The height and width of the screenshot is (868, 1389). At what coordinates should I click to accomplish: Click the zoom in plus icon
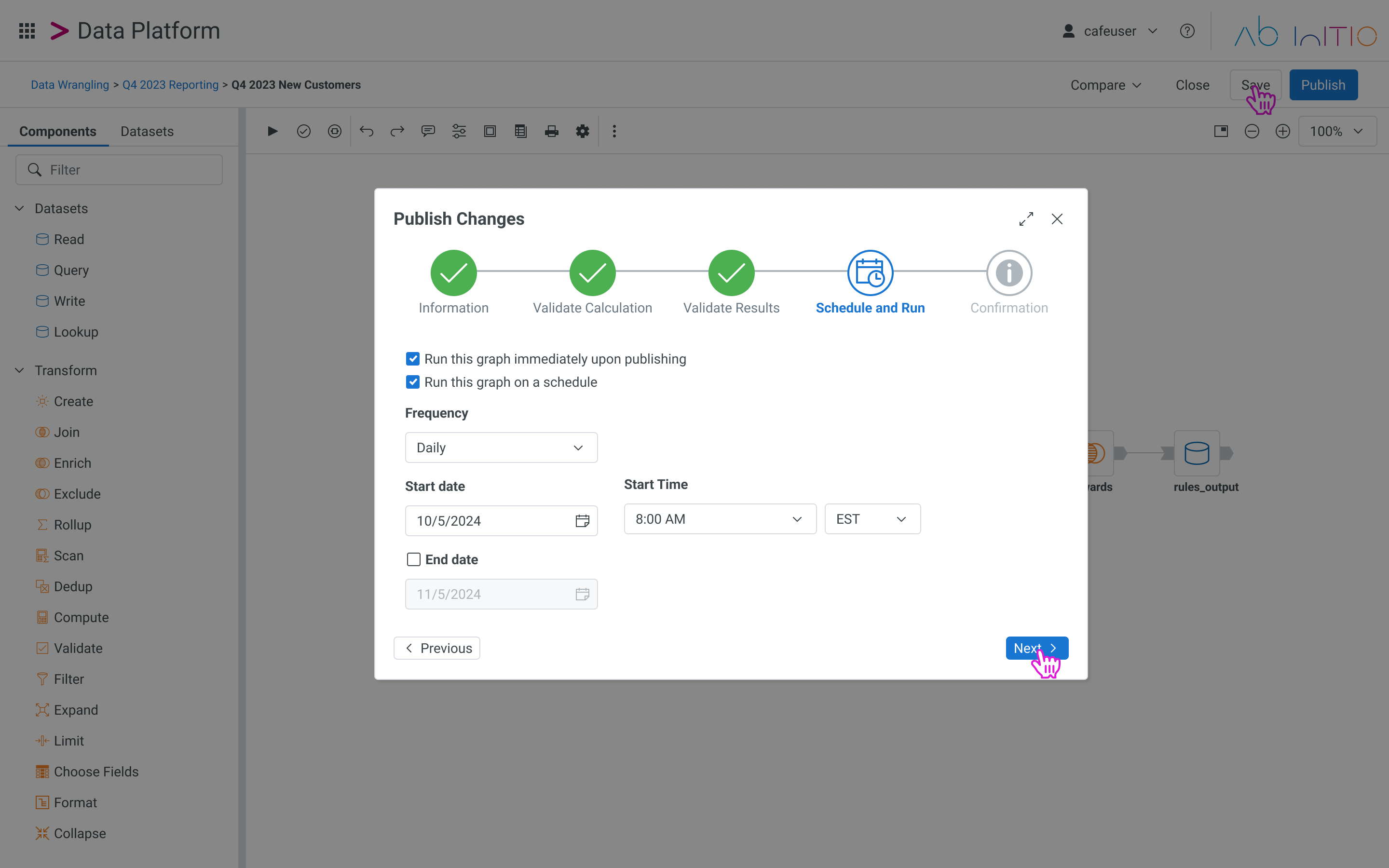point(1283,132)
